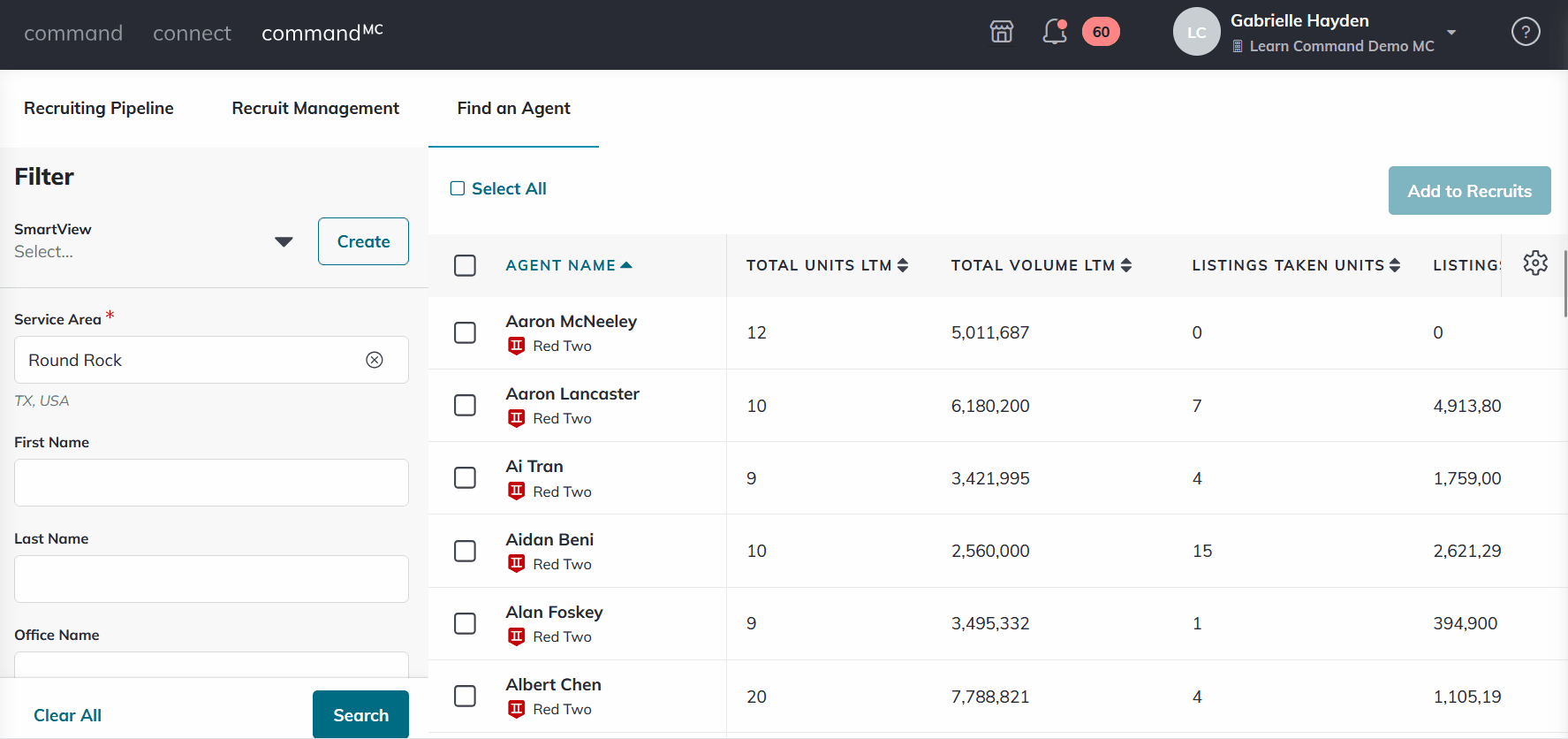Tick the Select All checkbox
This screenshot has height=739, width=1568.
(458, 188)
